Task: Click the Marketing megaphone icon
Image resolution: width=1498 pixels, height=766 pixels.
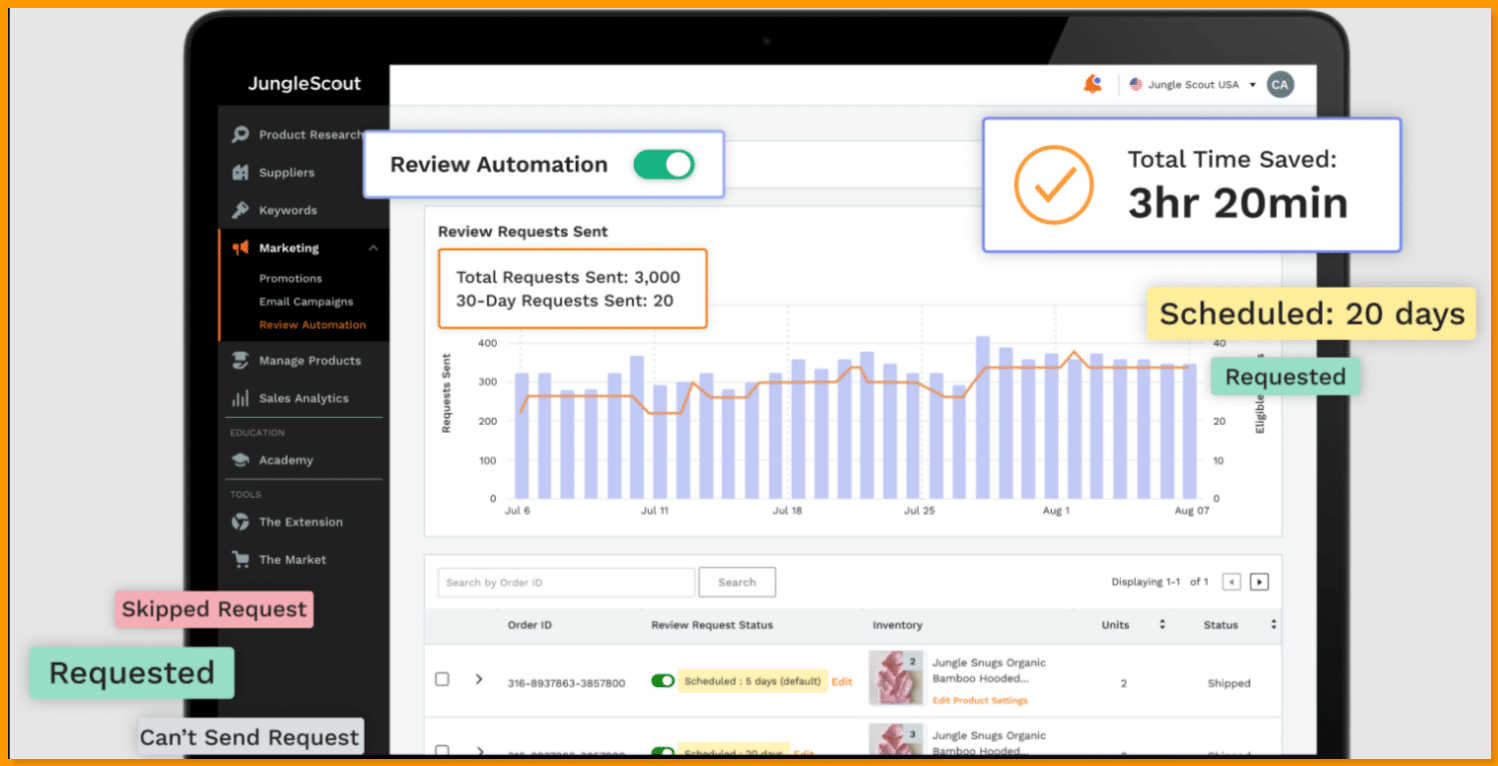Action: pos(240,248)
